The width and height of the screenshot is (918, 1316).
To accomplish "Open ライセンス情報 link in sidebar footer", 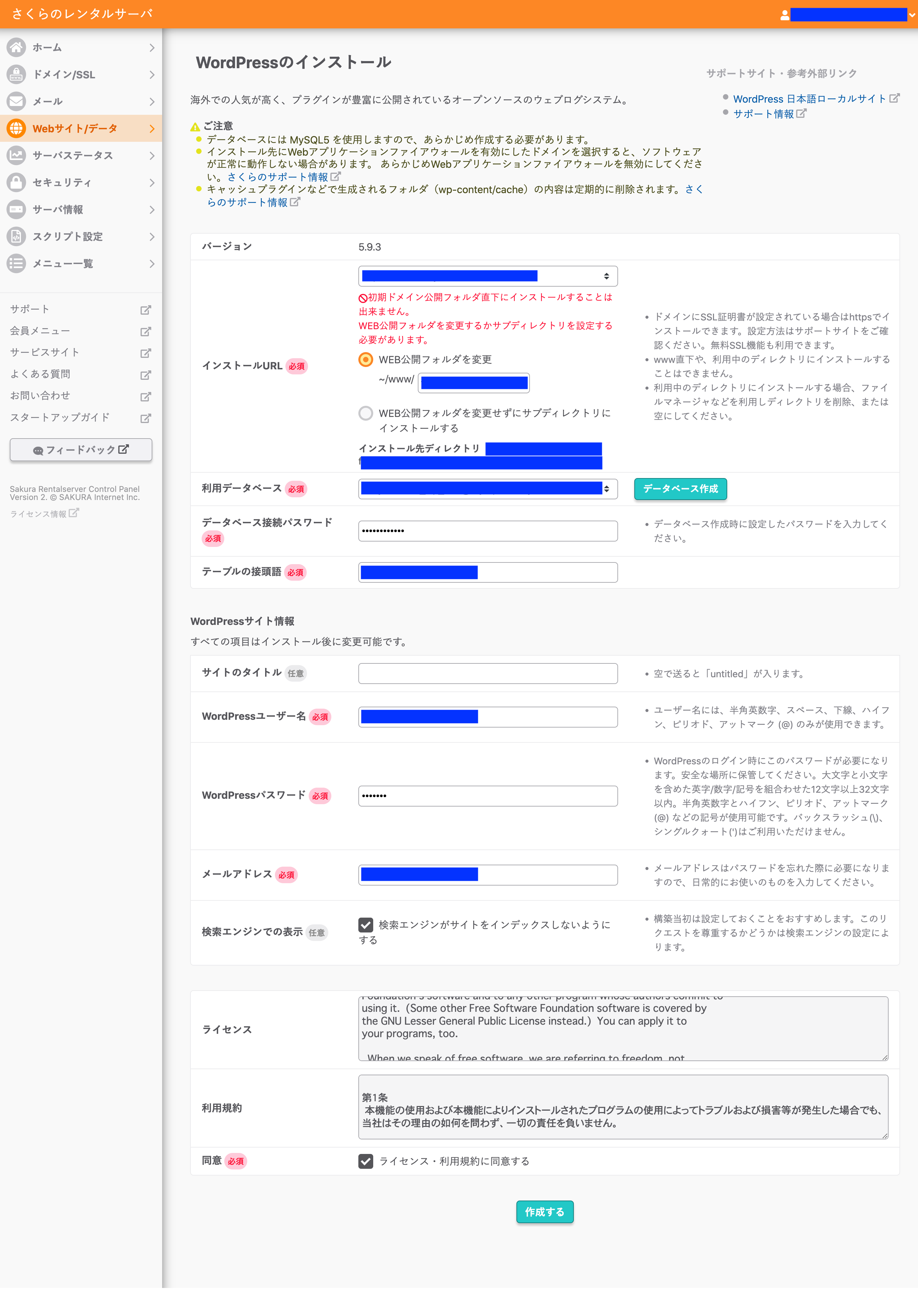I will point(38,514).
